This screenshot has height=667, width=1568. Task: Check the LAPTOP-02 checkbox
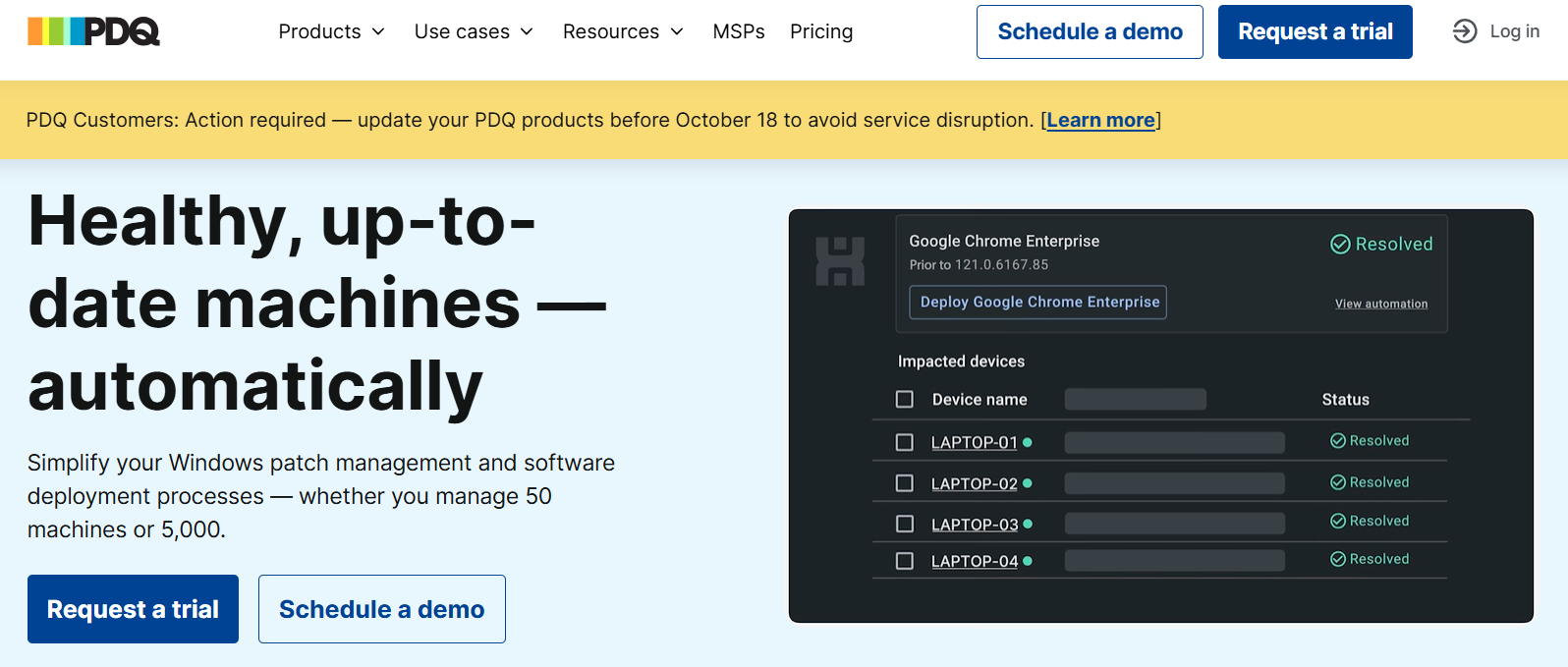tap(905, 483)
